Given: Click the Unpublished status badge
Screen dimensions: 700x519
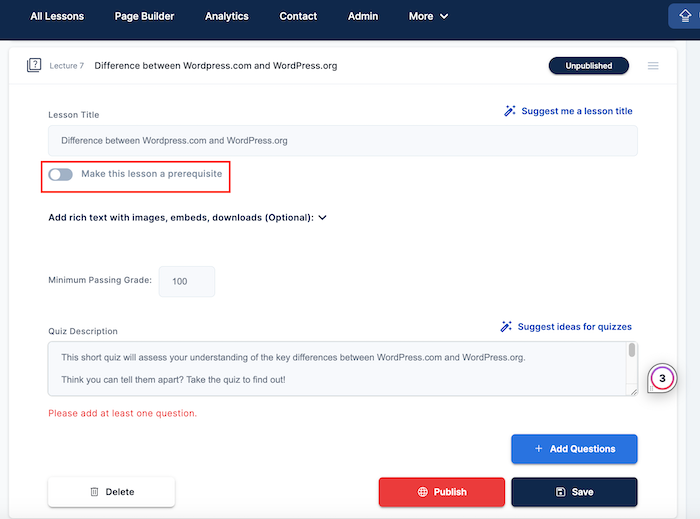Looking at the screenshot, I should click(x=588, y=66).
